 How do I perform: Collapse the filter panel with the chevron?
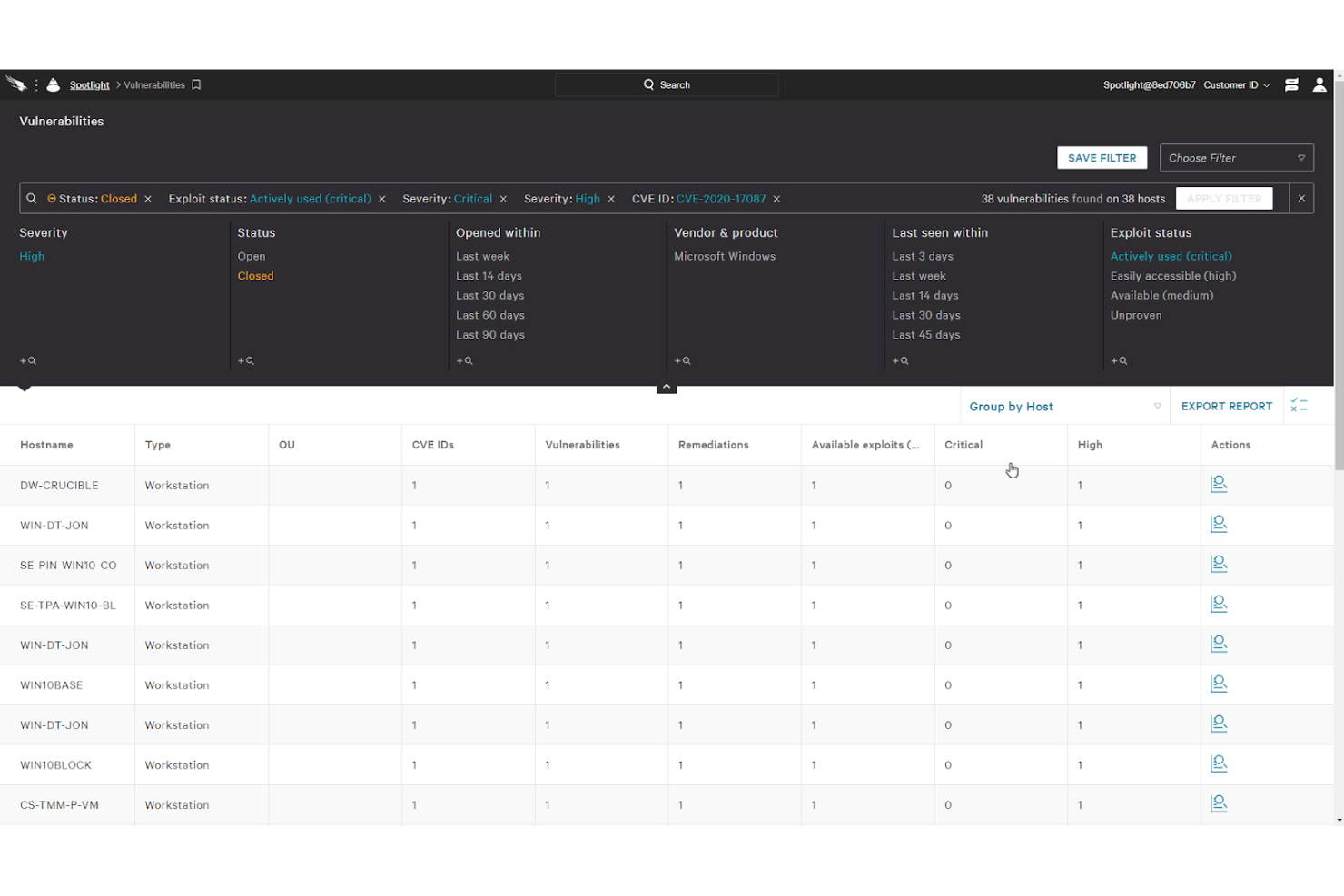667,386
